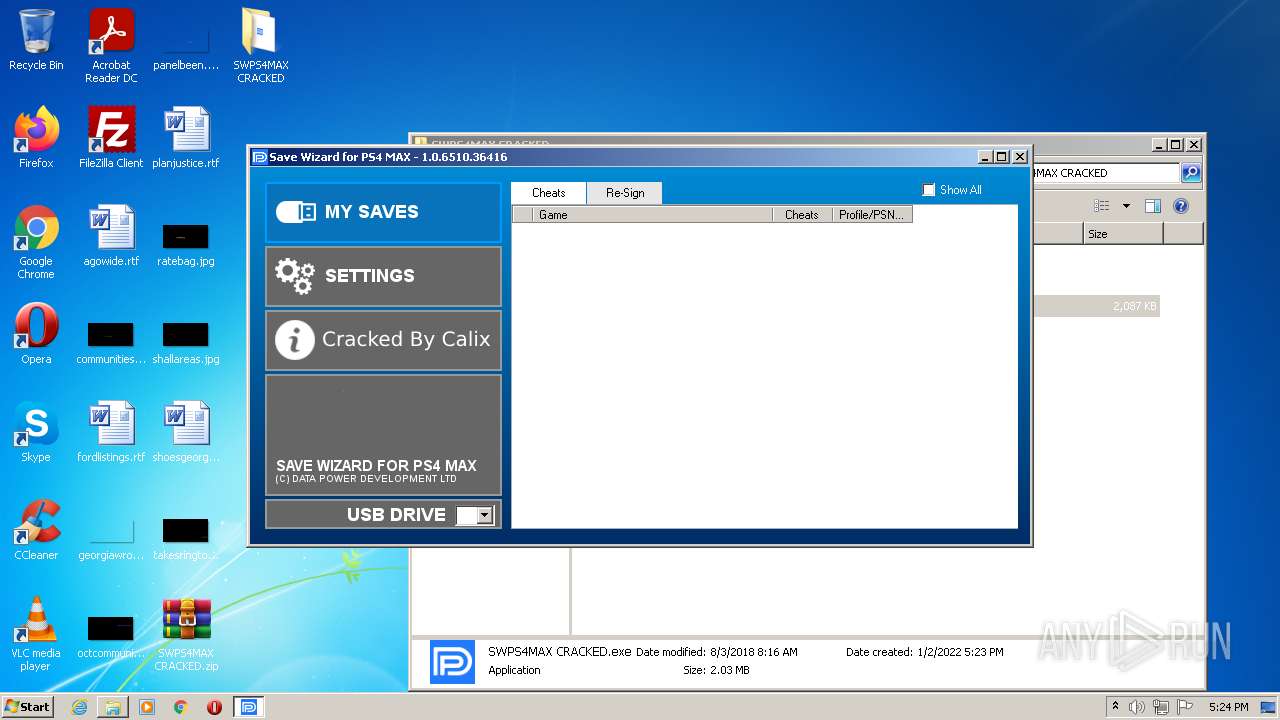This screenshot has height=720, width=1280.
Task: Switch to the Cheats tab
Action: [x=548, y=193]
